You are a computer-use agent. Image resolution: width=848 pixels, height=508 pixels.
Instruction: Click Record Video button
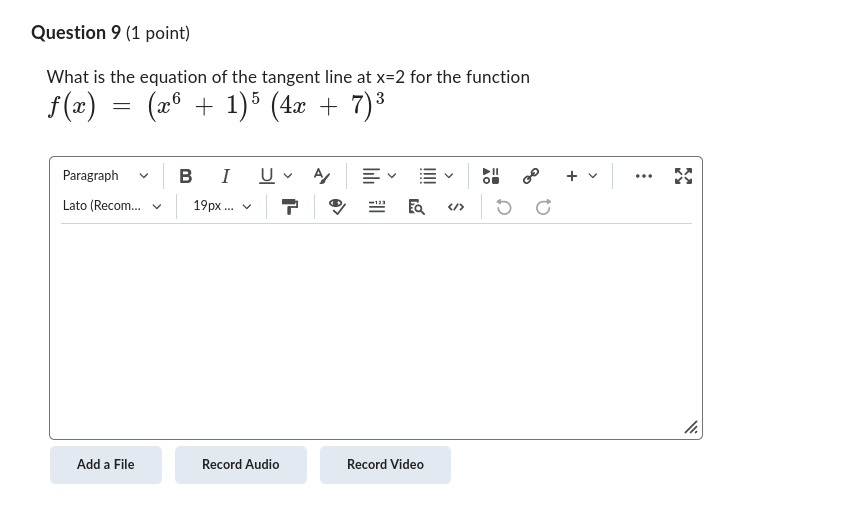pos(385,465)
